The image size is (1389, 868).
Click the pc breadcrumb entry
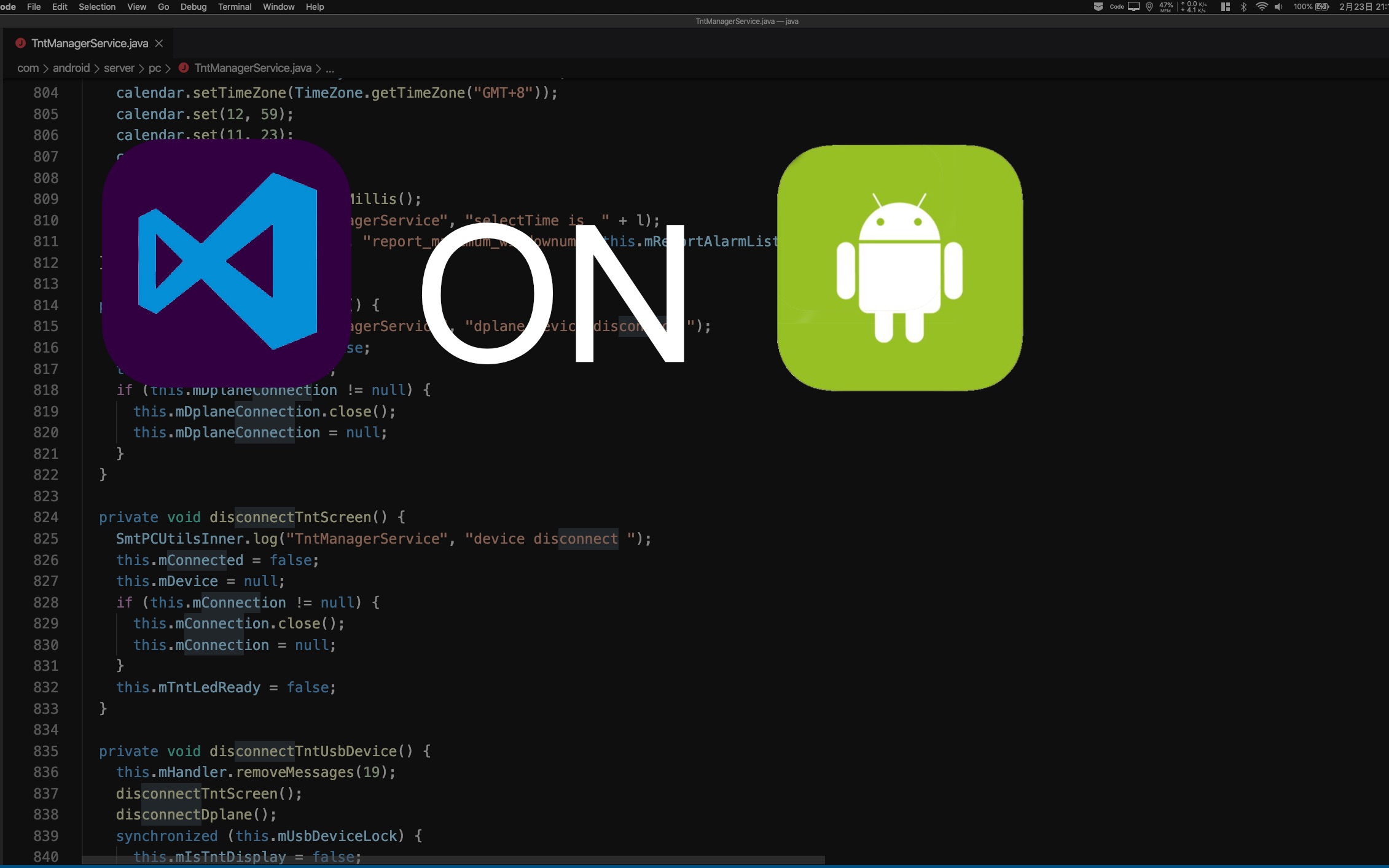(155, 68)
